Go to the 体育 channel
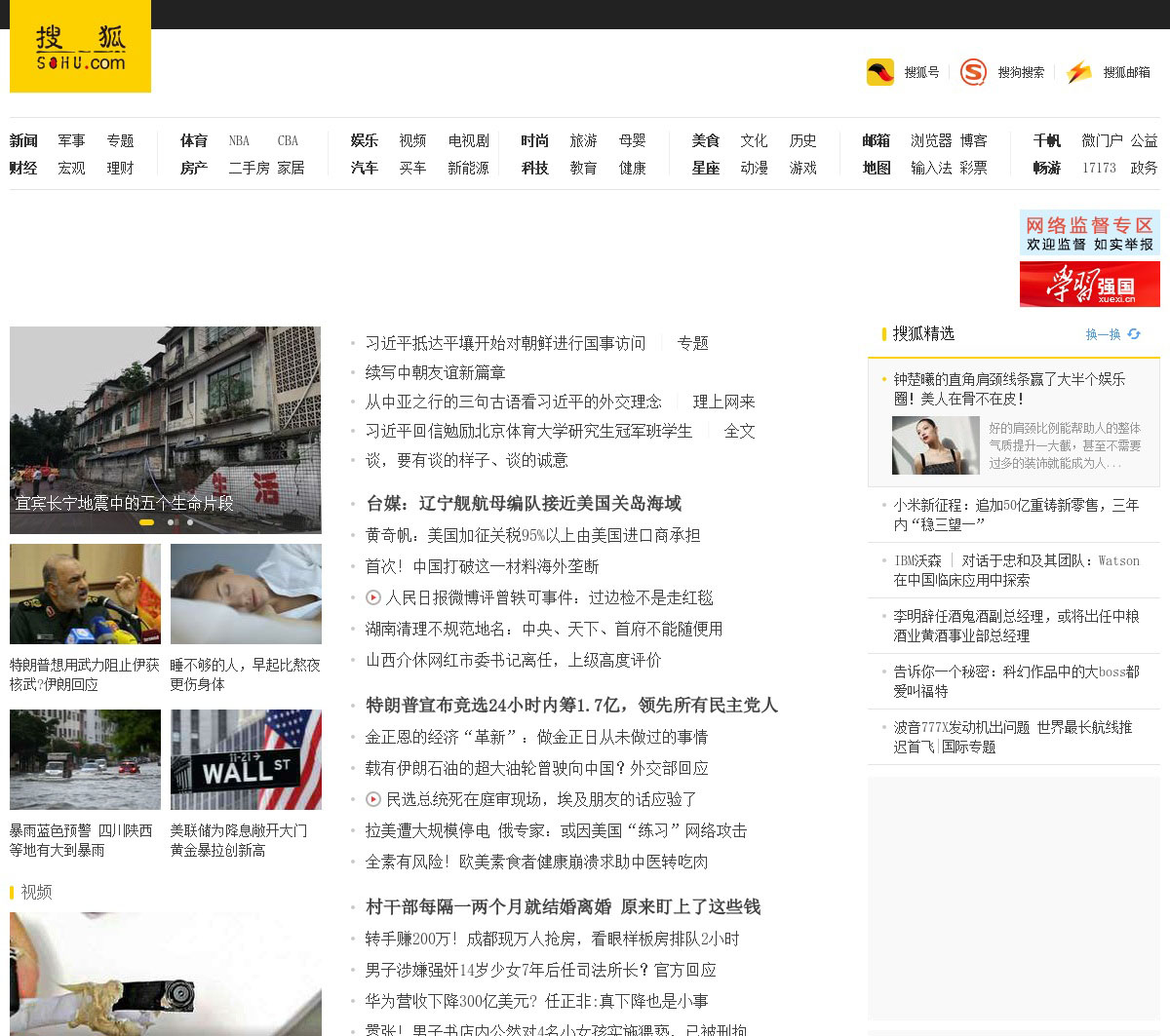Viewport: 1170px width, 1036px height. (194, 141)
